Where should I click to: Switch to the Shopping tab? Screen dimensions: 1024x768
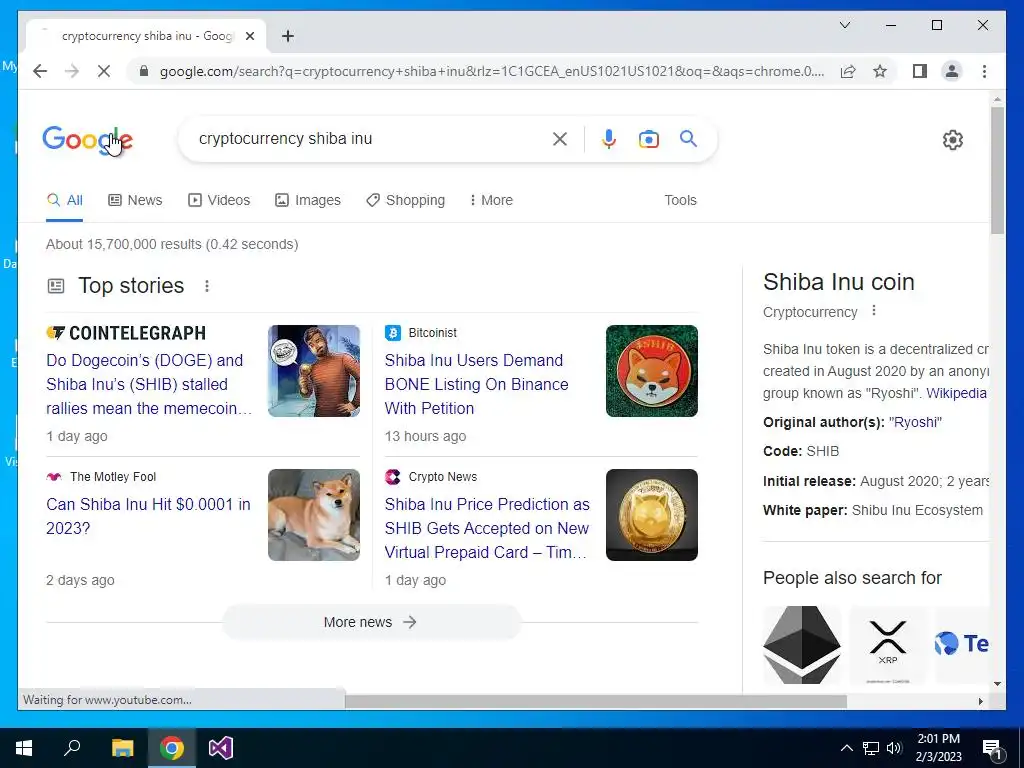pyautogui.click(x=406, y=200)
